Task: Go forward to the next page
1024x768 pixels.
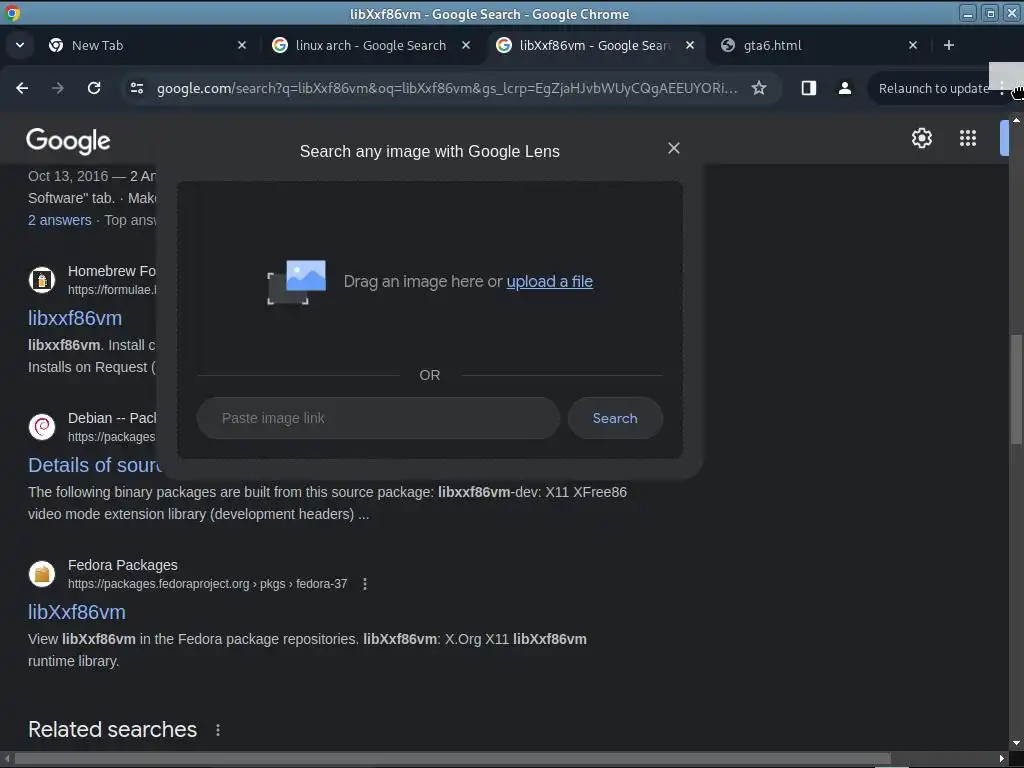Action: coord(58,88)
